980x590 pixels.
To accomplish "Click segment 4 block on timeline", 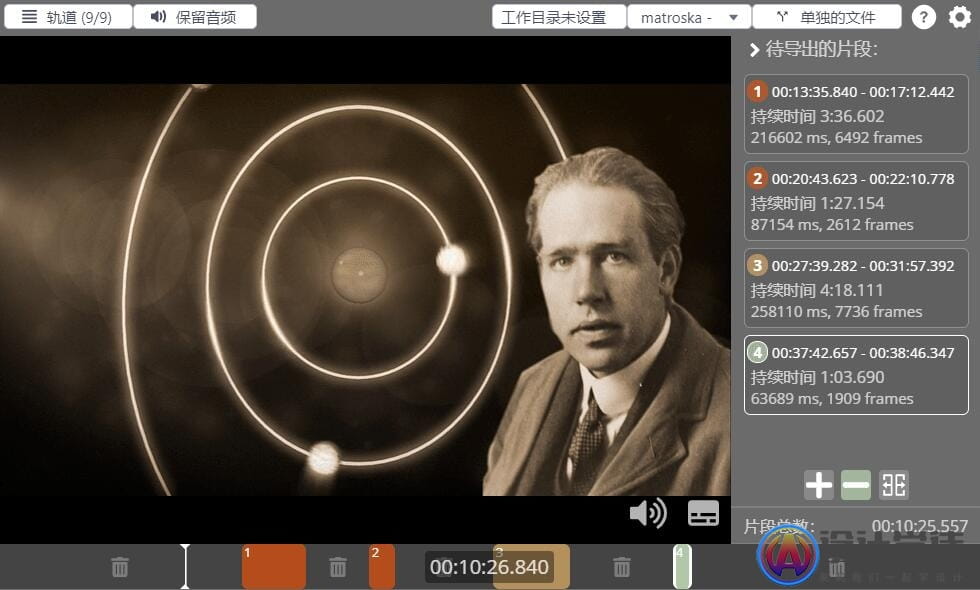I will [x=682, y=567].
